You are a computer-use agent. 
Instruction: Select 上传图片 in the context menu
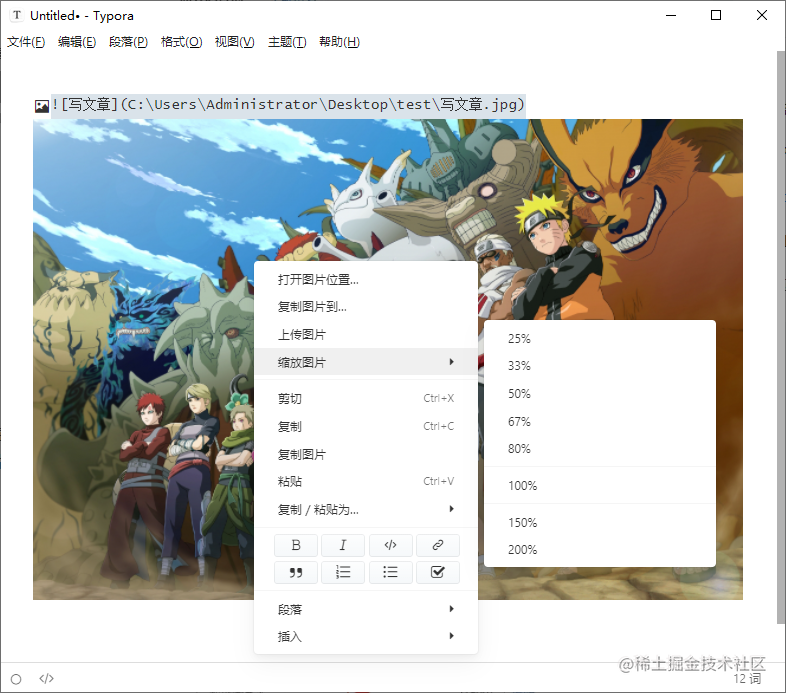(x=366, y=334)
